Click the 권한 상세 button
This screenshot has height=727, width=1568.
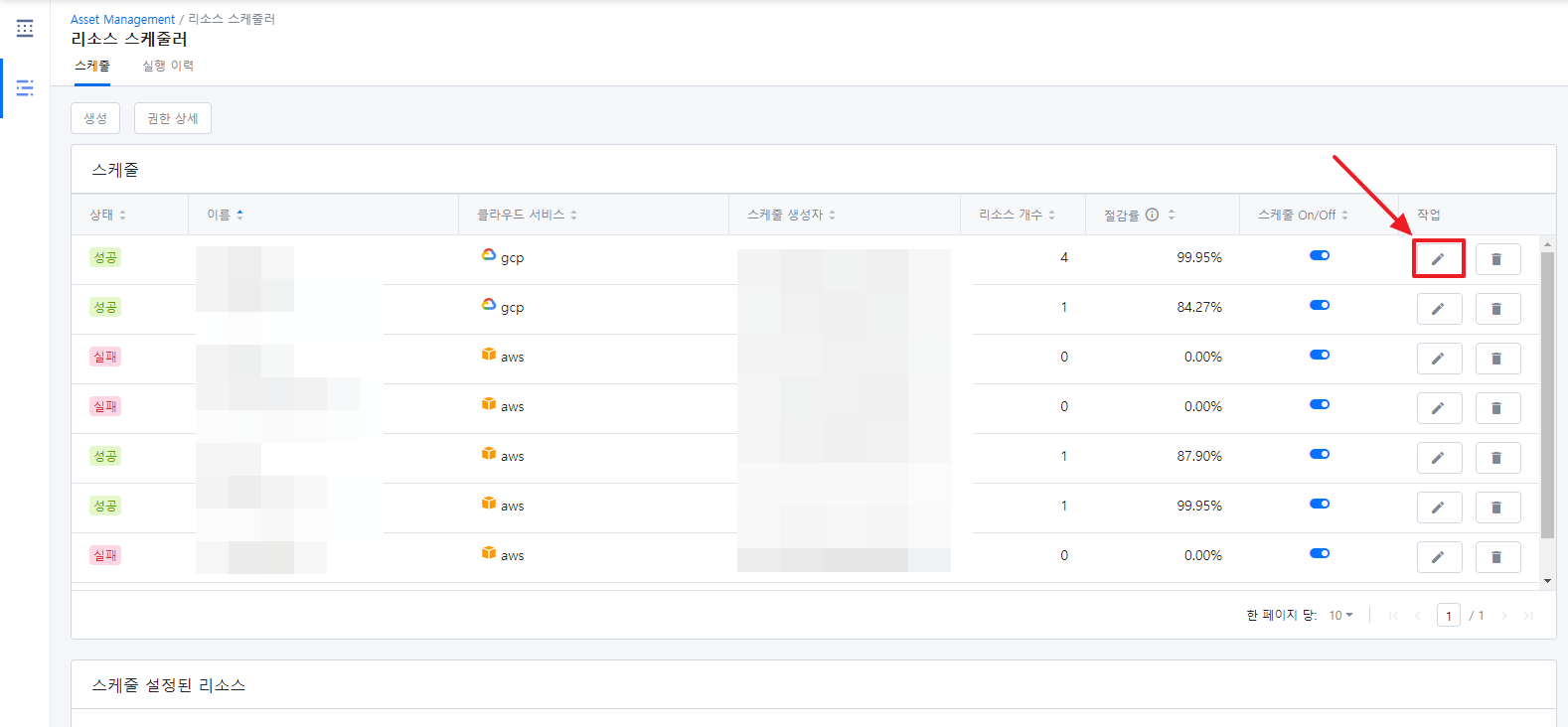tap(173, 118)
